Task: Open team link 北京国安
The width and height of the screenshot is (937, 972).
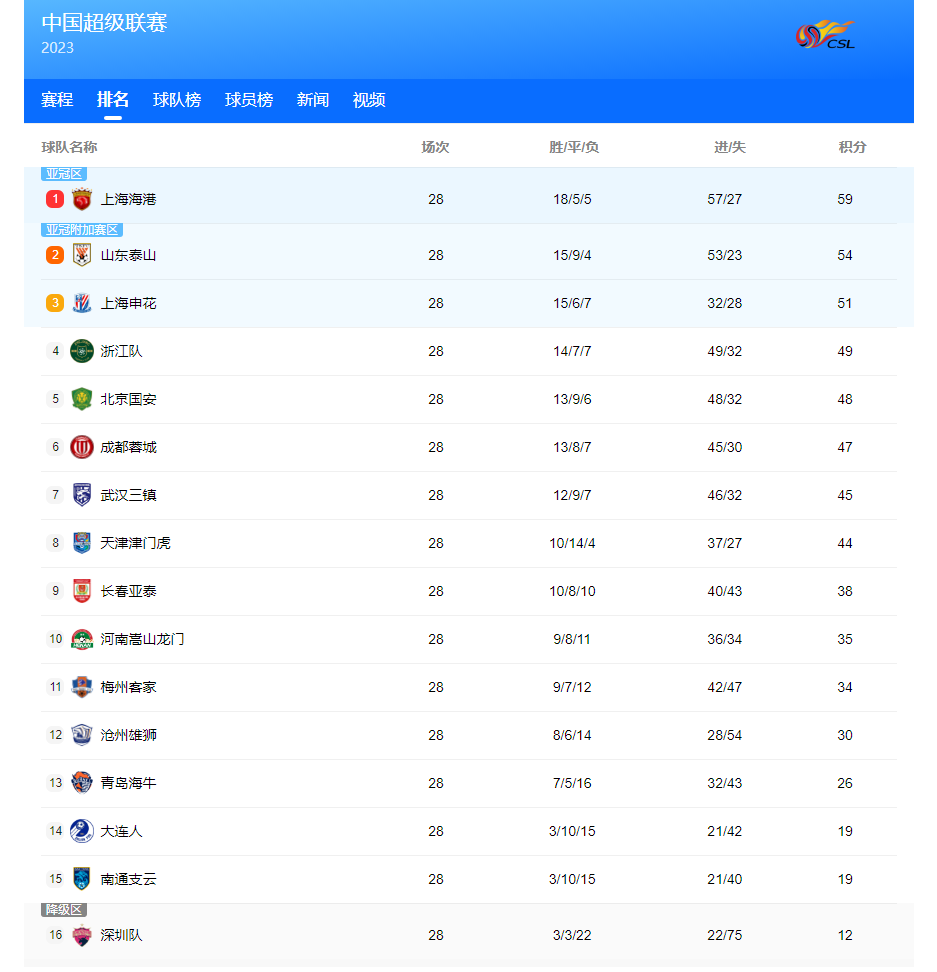Action: [x=129, y=399]
